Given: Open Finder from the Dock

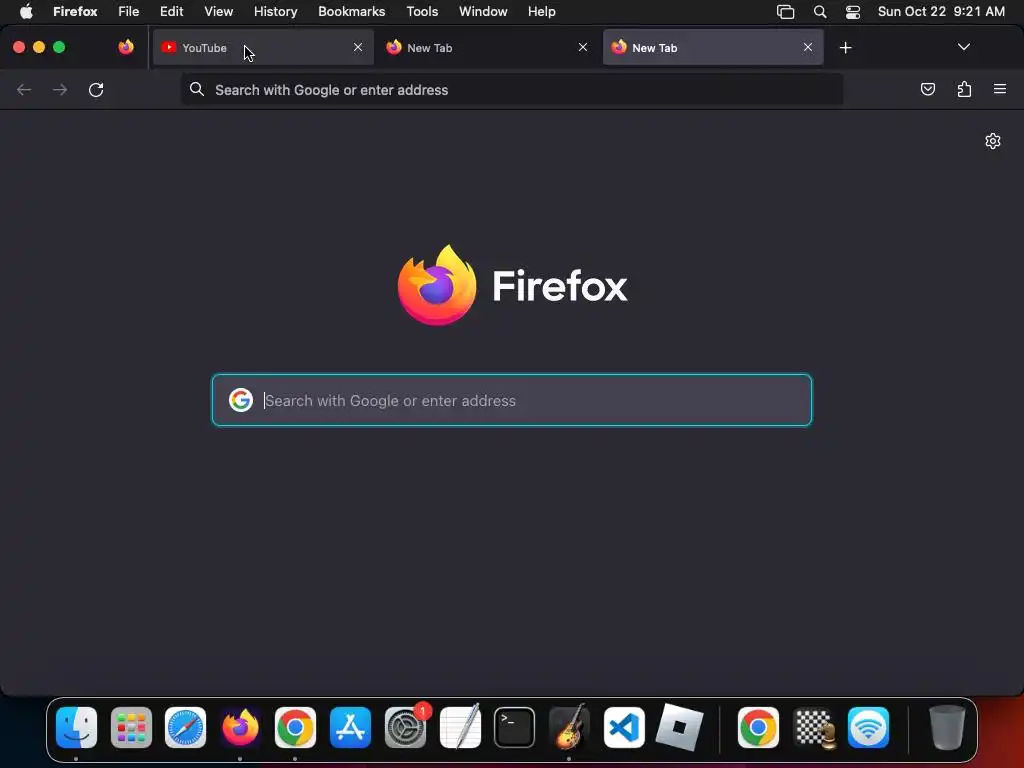Looking at the screenshot, I should pyautogui.click(x=76, y=727).
